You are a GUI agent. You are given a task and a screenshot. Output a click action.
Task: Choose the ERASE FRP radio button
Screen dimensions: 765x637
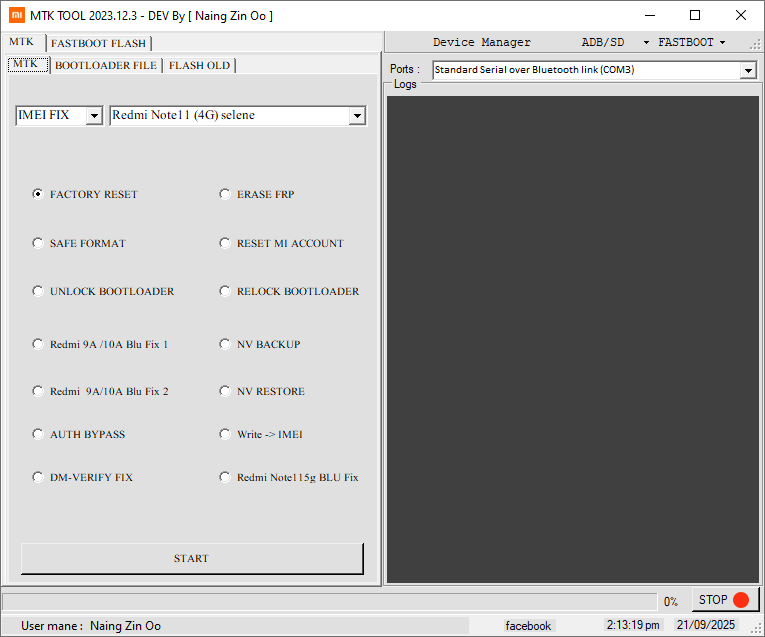click(225, 194)
